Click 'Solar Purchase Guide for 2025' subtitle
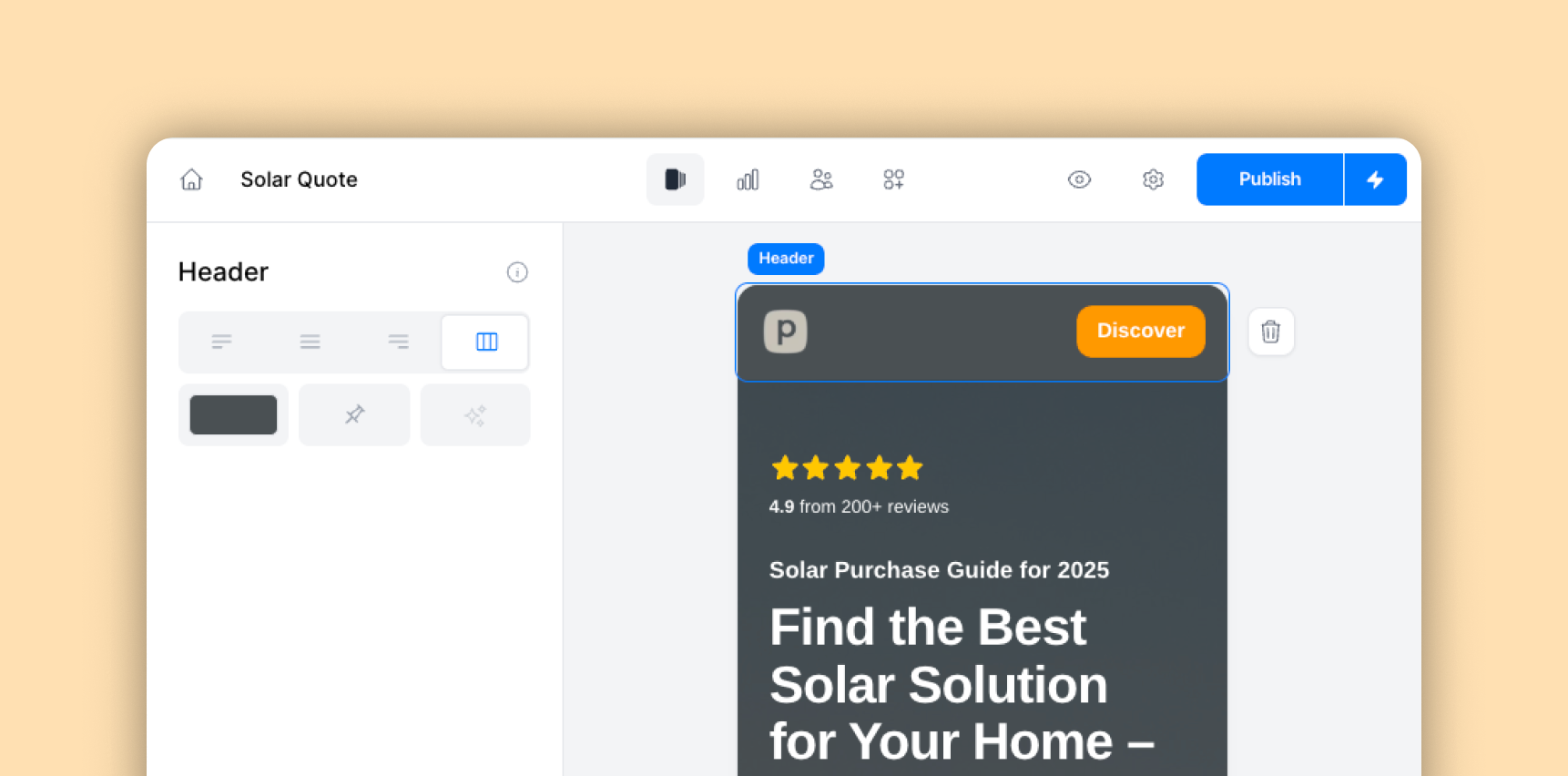The width and height of the screenshot is (1568, 776). [939, 570]
